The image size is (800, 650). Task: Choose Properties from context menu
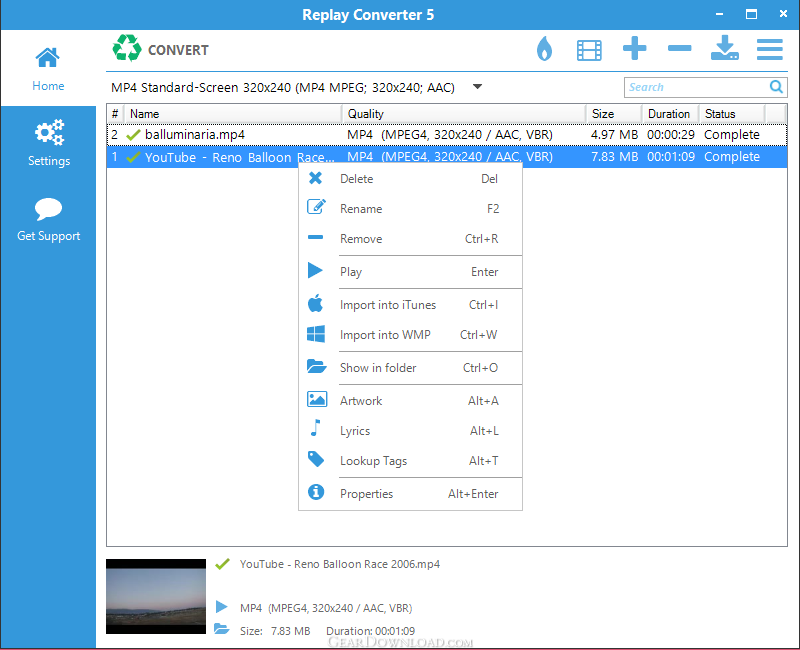point(410,494)
